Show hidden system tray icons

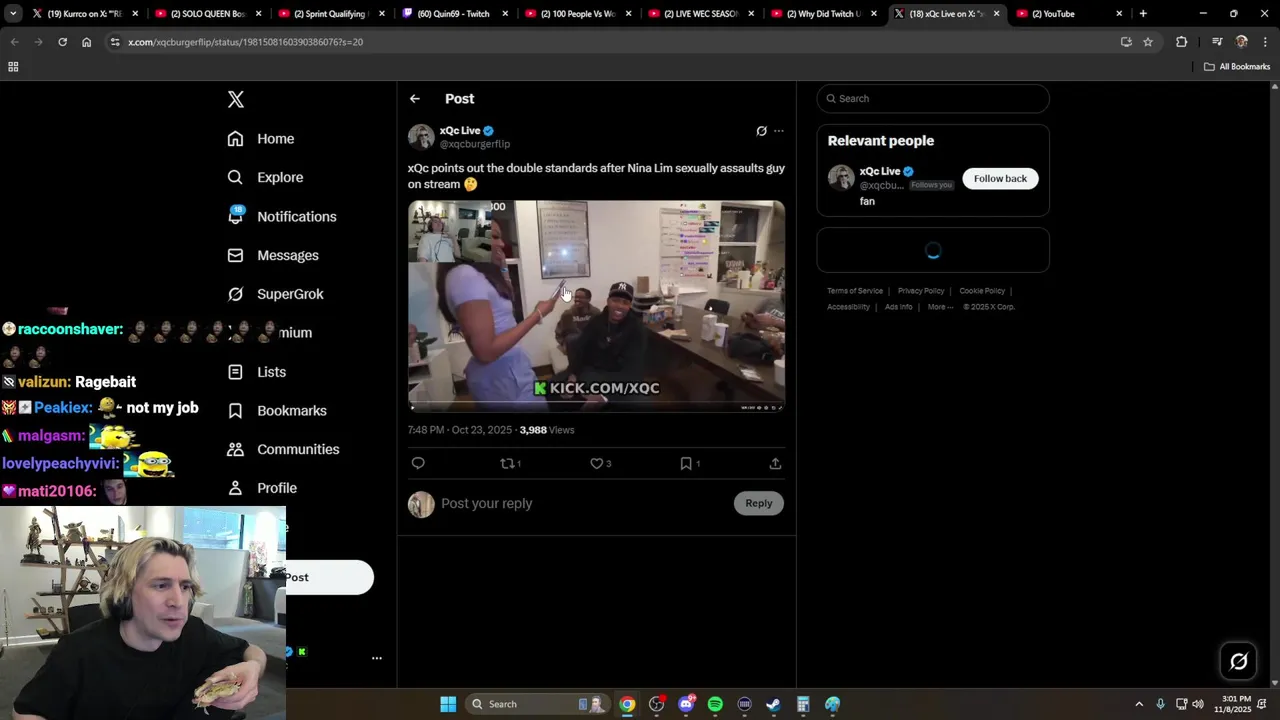[x=1138, y=704]
